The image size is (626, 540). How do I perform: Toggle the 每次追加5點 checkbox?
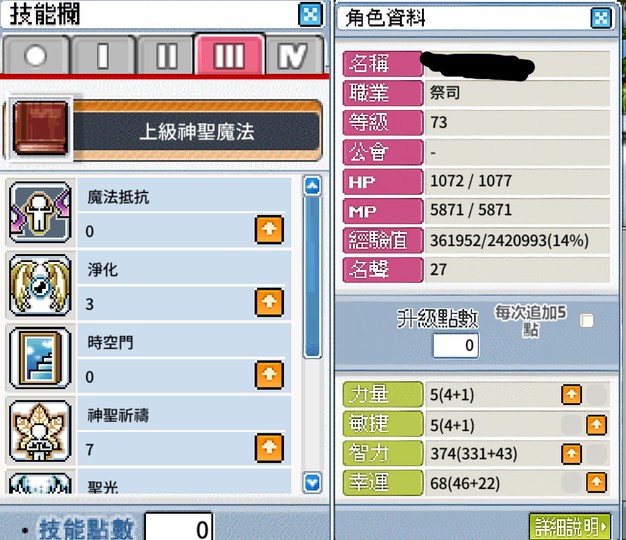click(586, 320)
